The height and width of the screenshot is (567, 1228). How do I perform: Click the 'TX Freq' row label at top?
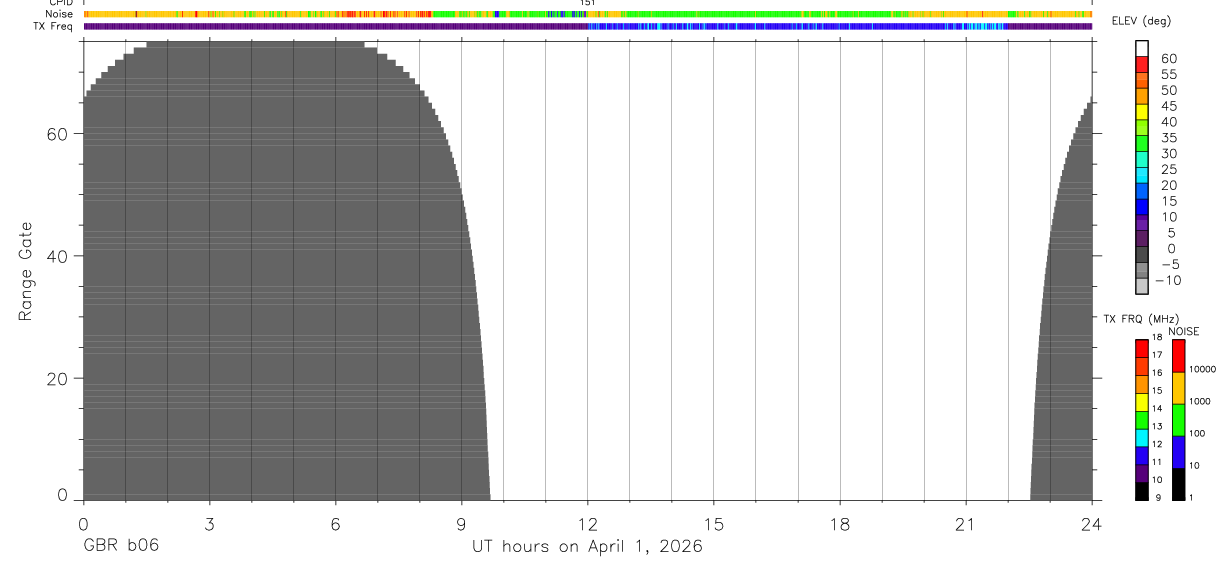(x=54, y=26)
